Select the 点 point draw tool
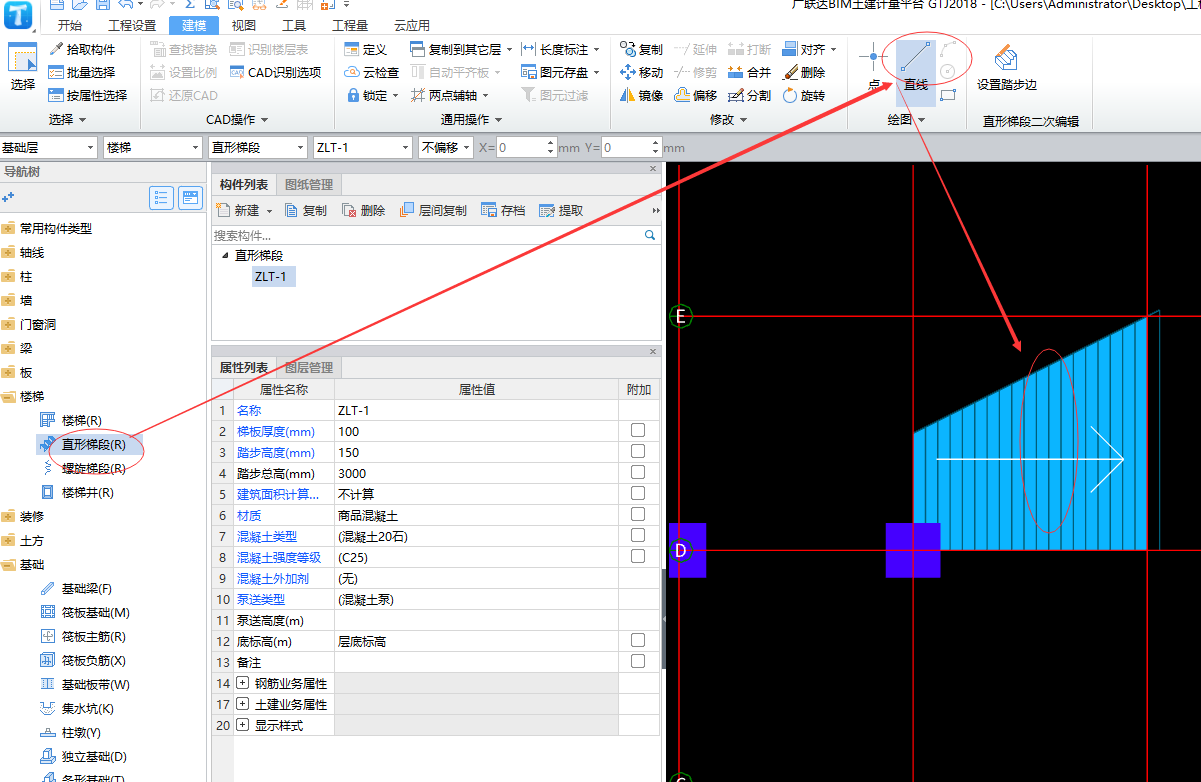Image resolution: width=1201 pixels, height=782 pixels. click(874, 66)
